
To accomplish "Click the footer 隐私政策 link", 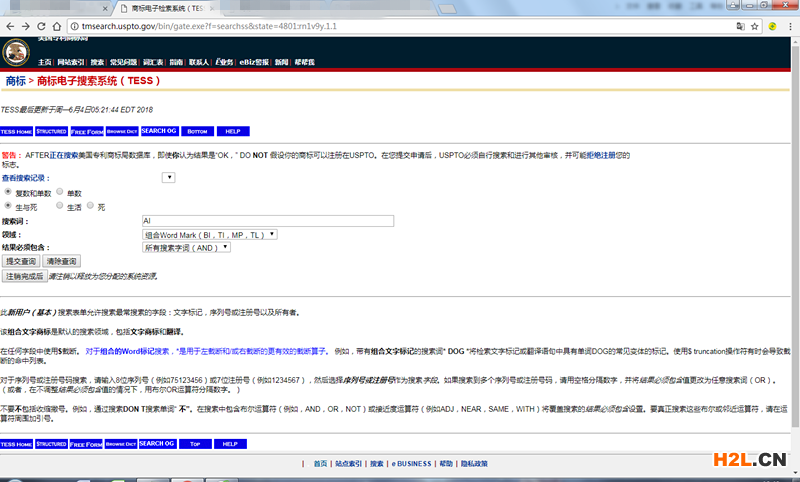I will point(474,464).
